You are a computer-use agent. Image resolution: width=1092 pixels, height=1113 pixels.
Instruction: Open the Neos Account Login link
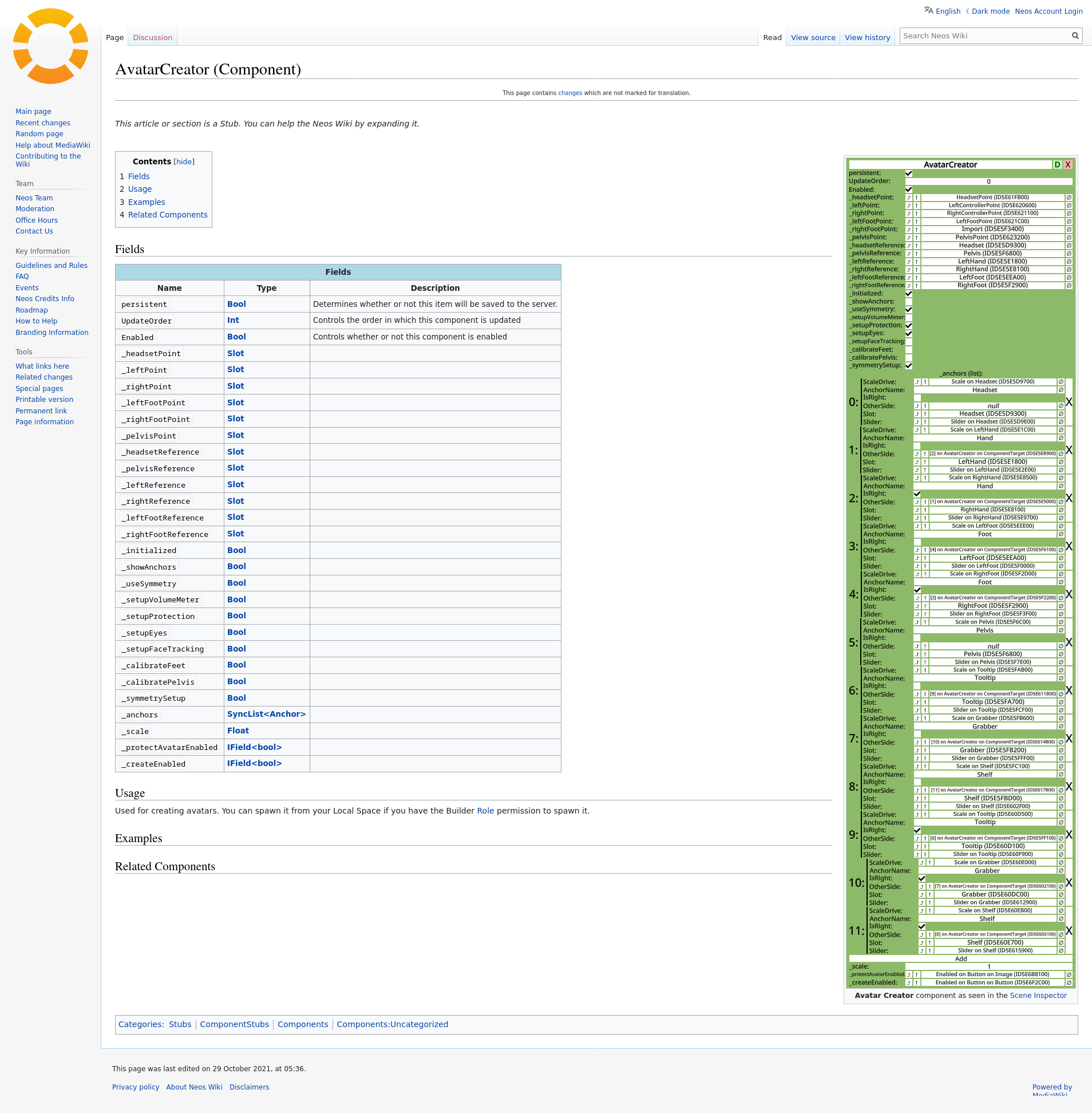tap(1048, 11)
